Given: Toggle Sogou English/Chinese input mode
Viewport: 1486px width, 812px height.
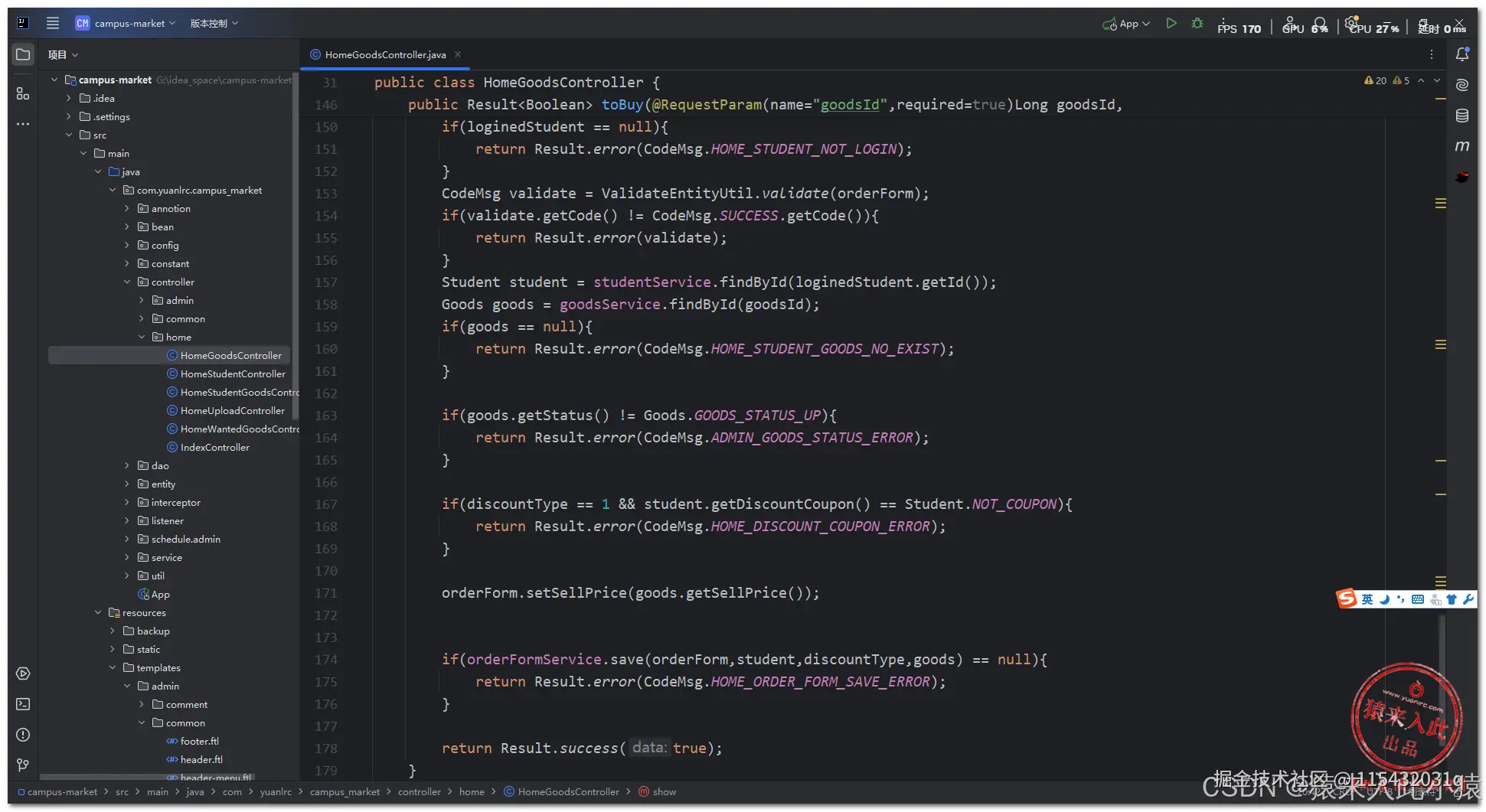Looking at the screenshot, I should [1367, 599].
